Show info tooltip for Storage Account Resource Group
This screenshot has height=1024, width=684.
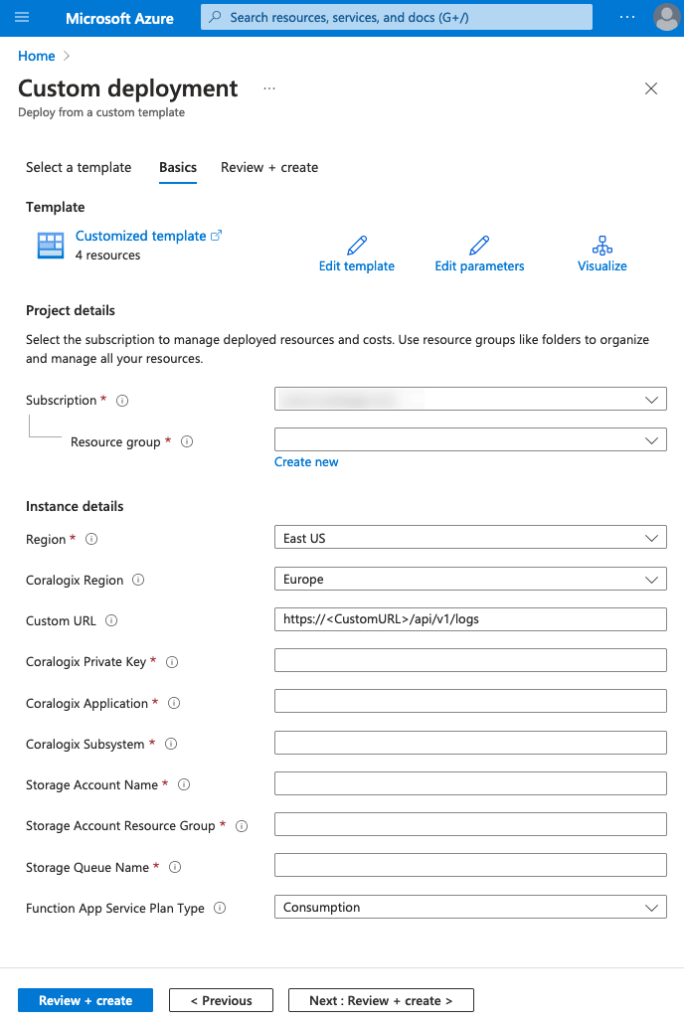[242, 825]
